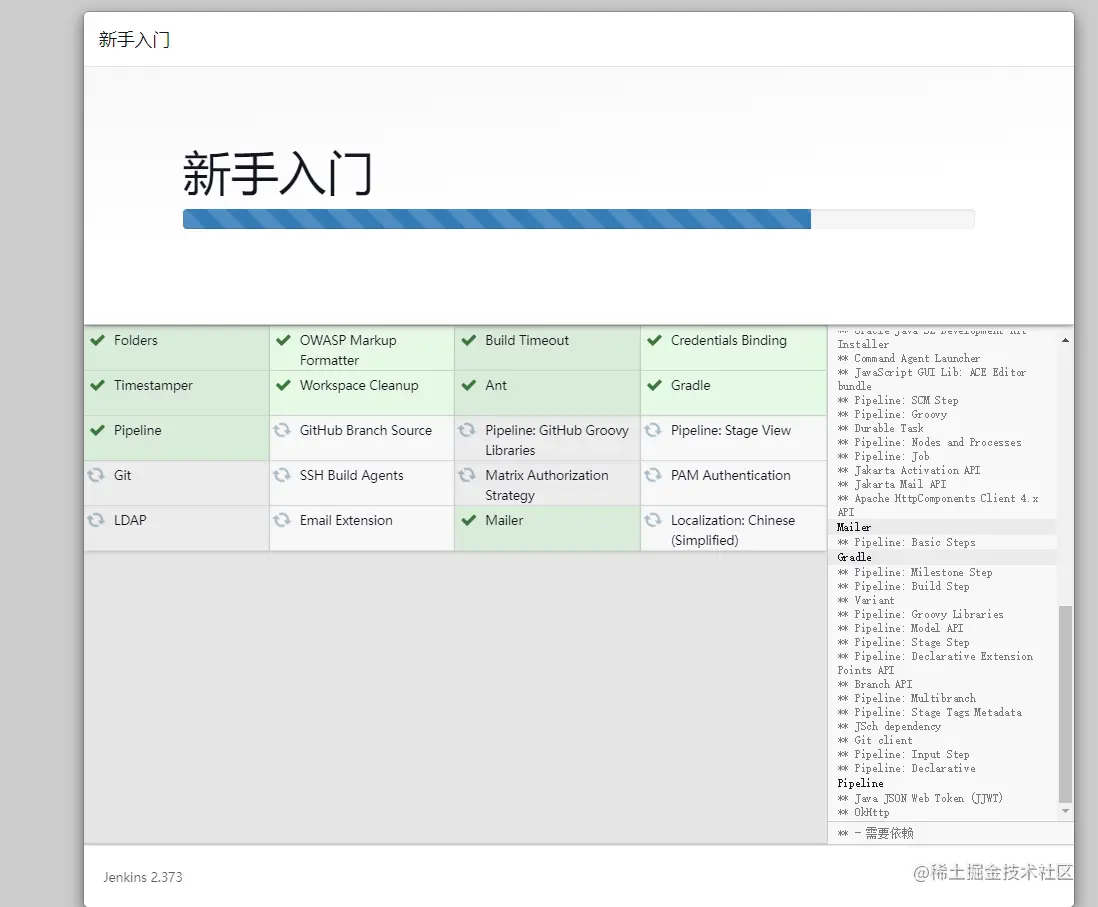Click the Localization: Chinese pending icon

[653, 520]
